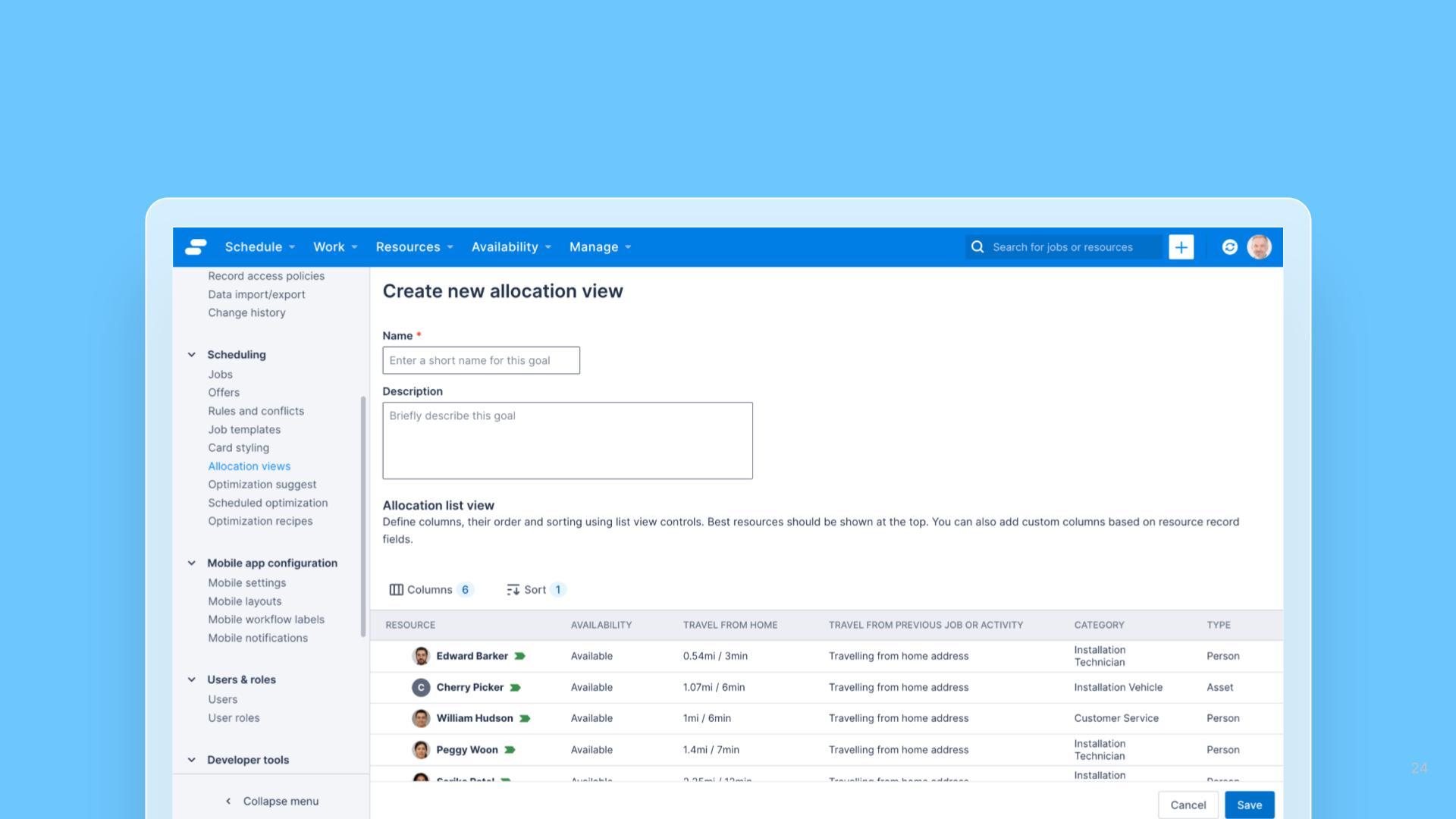Focus the Description text area
Viewport: 1456px width, 819px height.
[567, 441]
